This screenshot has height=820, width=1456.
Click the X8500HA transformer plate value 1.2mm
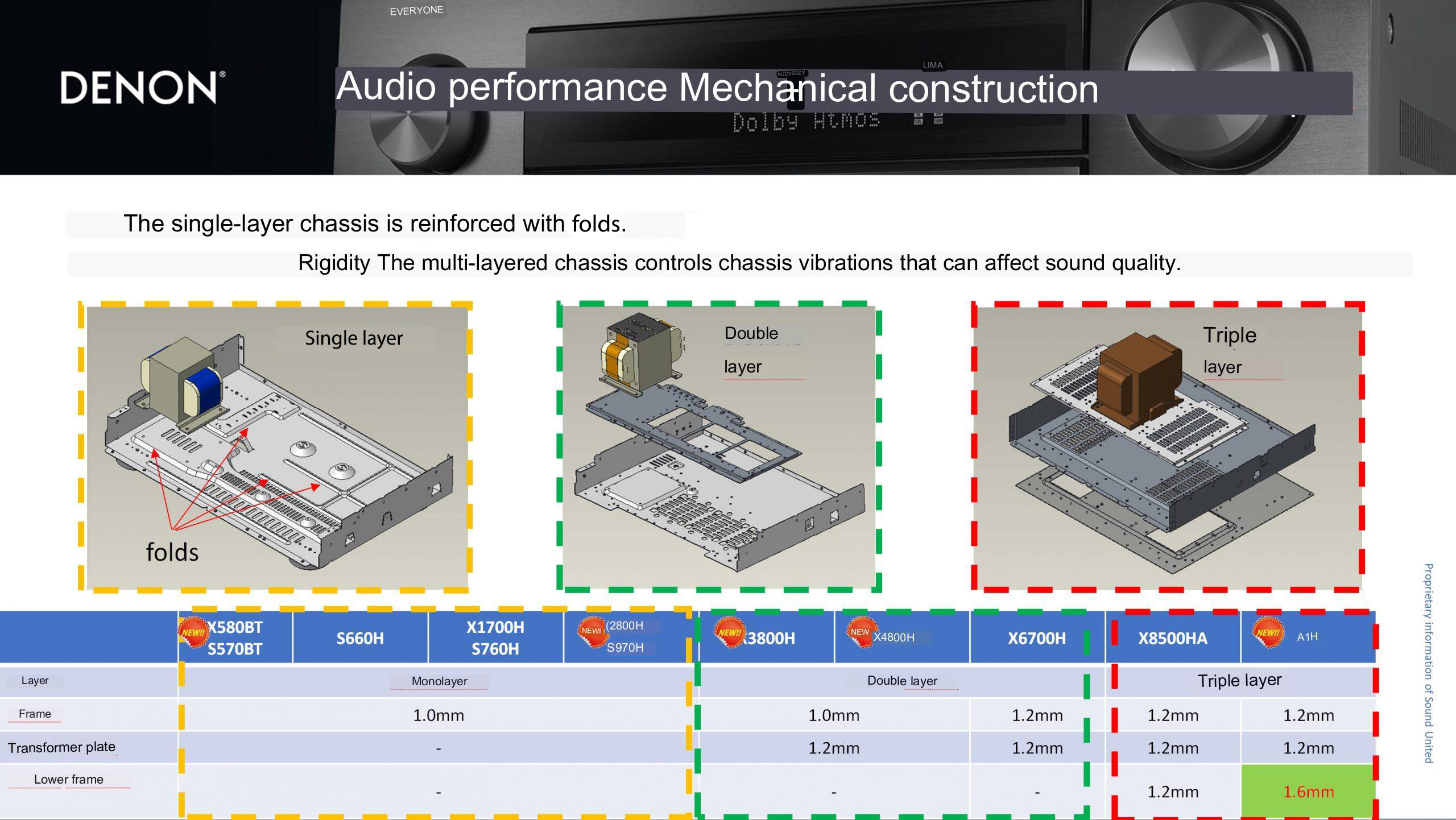click(1173, 748)
